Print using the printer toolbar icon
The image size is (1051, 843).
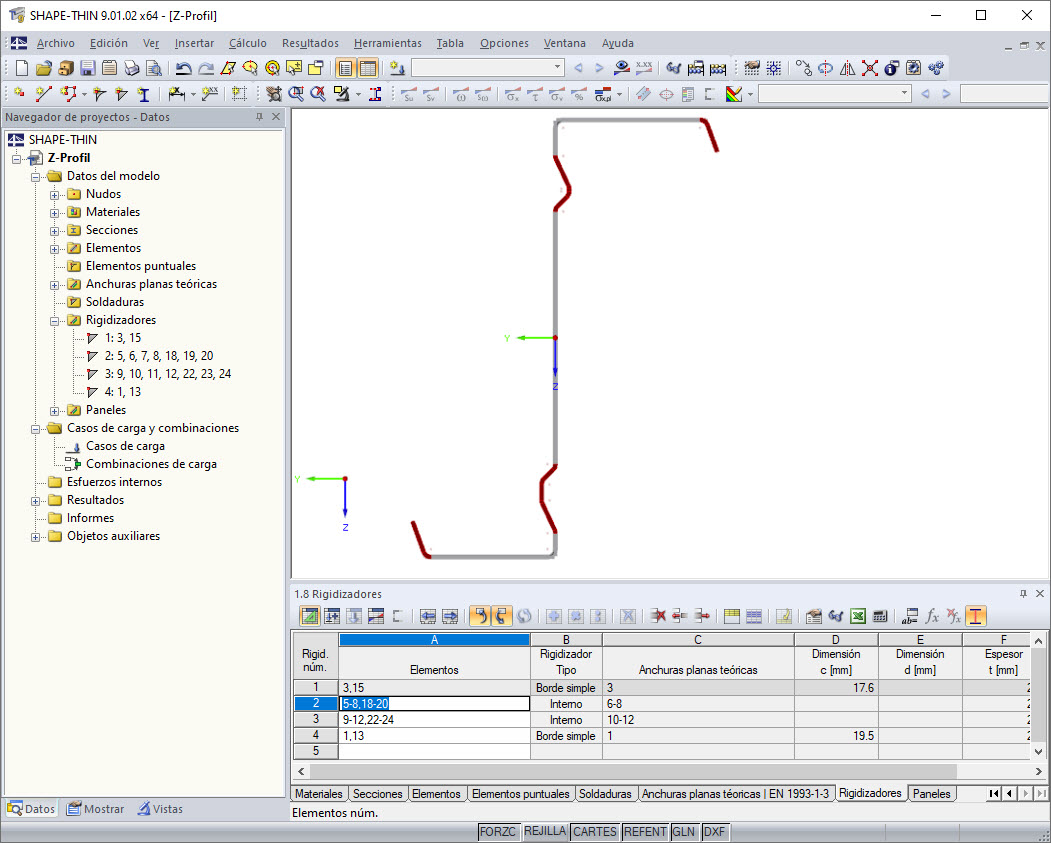pos(131,68)
